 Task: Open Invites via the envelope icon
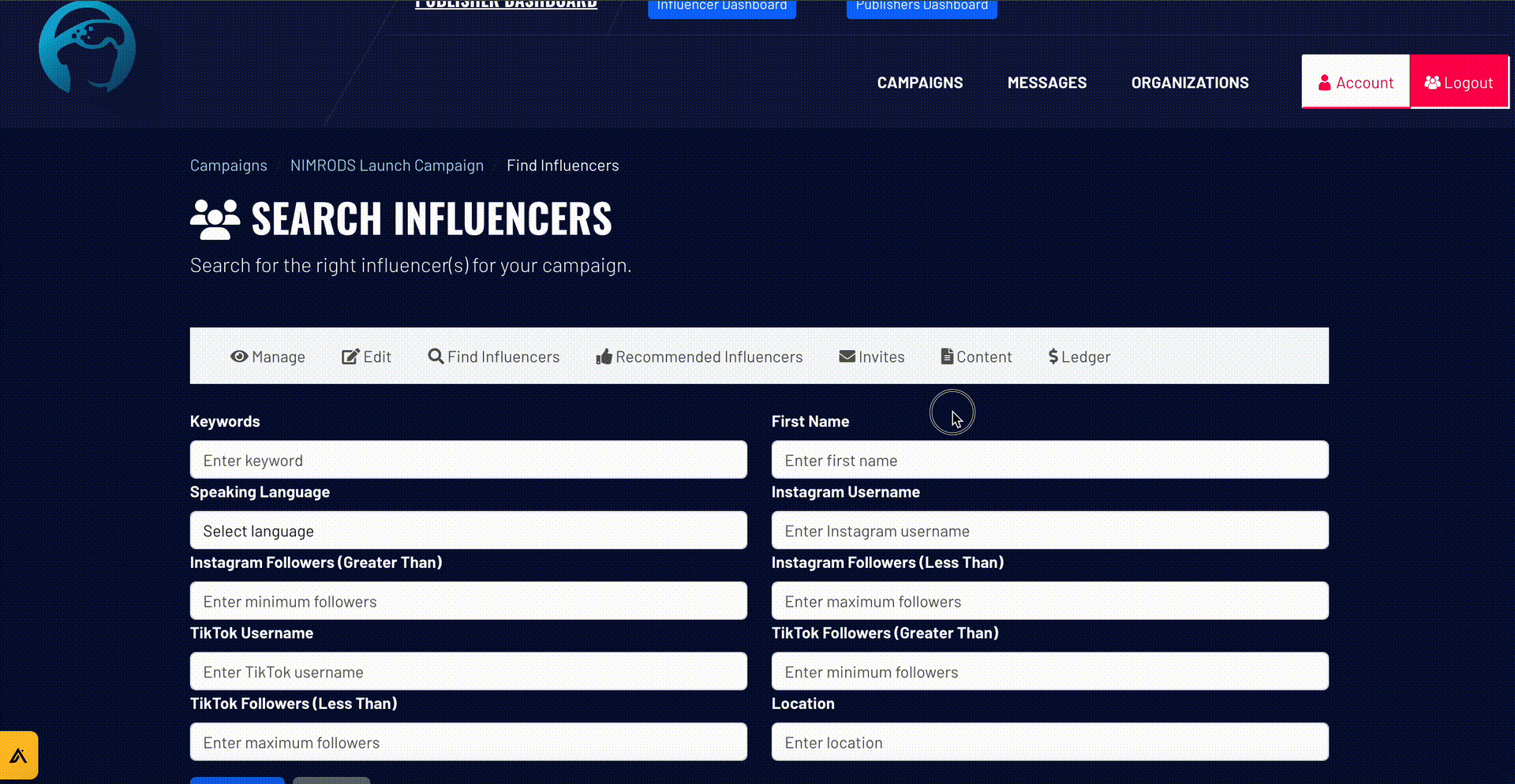pos(845,357)
